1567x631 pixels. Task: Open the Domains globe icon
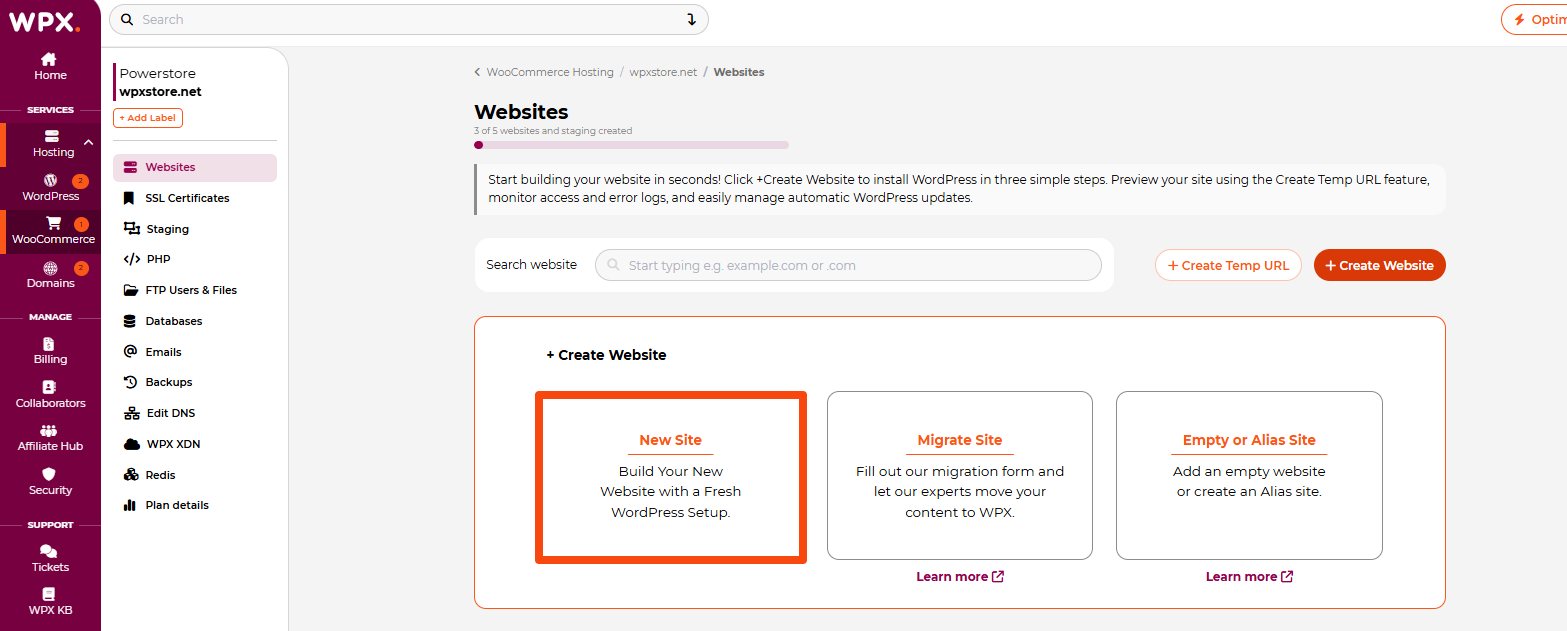tap(50, 268)
